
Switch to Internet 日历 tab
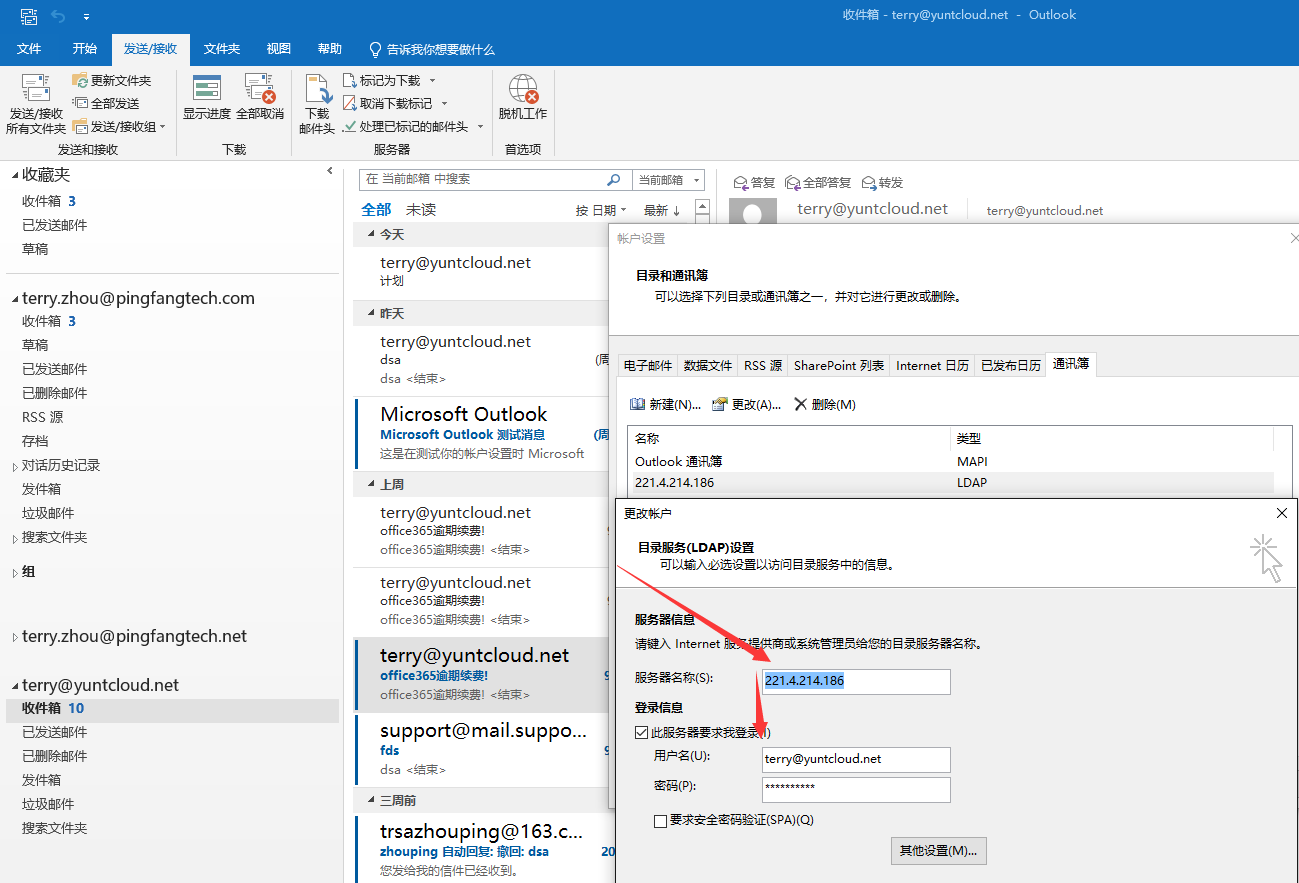pyautogui.click(x=933, y=366)
